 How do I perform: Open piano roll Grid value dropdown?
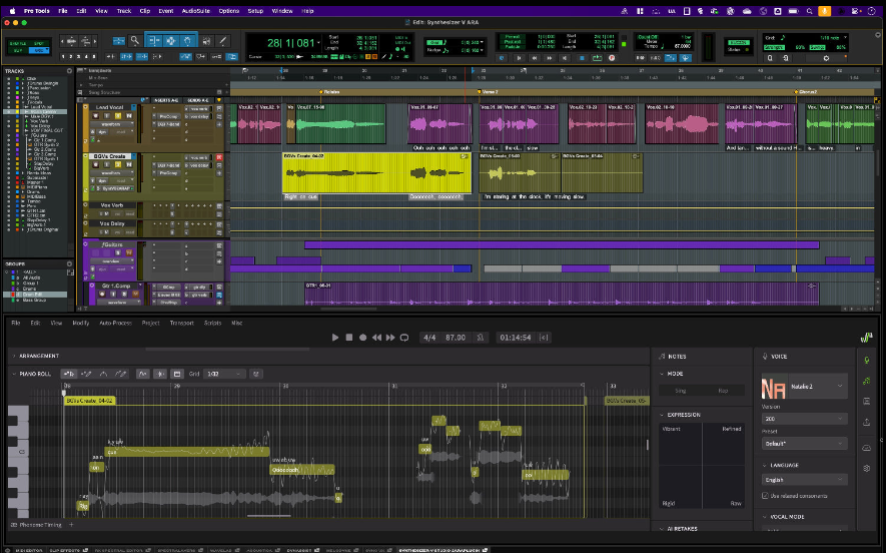(x=224, y=374)
